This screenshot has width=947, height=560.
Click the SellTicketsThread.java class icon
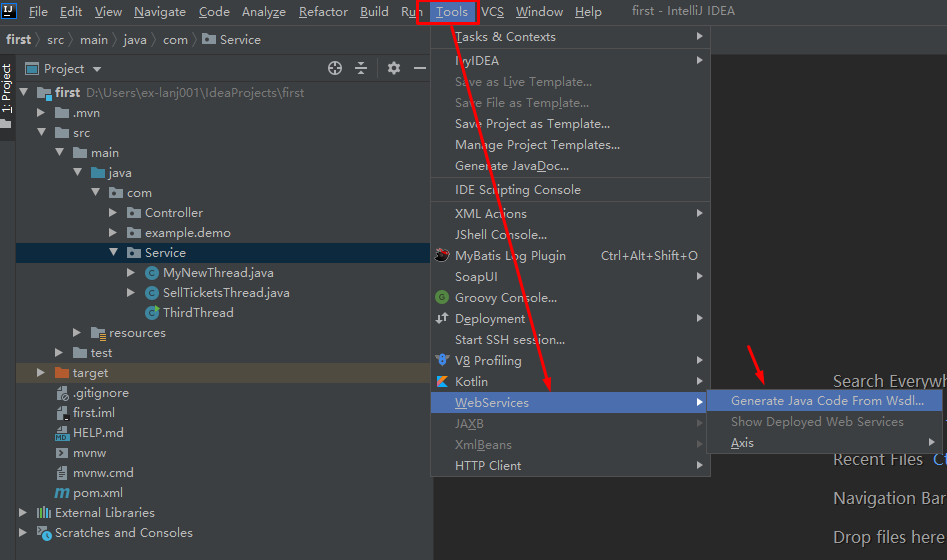[152, 293]
